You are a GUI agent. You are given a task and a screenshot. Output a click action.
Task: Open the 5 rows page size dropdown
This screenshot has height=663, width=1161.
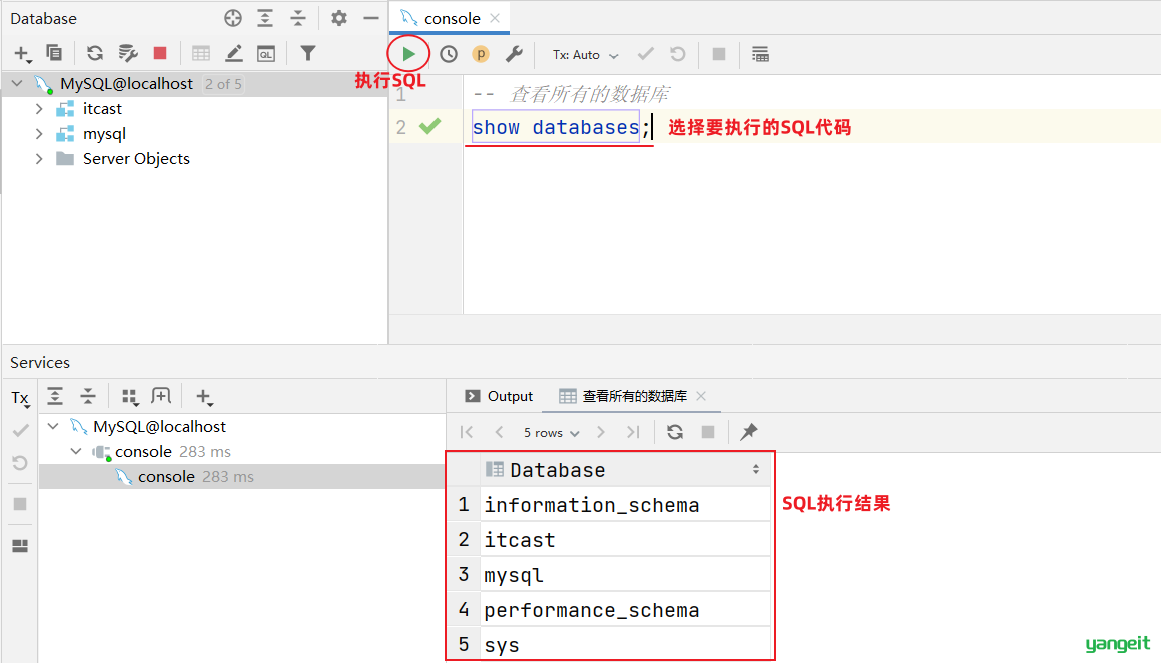point(551,433)
